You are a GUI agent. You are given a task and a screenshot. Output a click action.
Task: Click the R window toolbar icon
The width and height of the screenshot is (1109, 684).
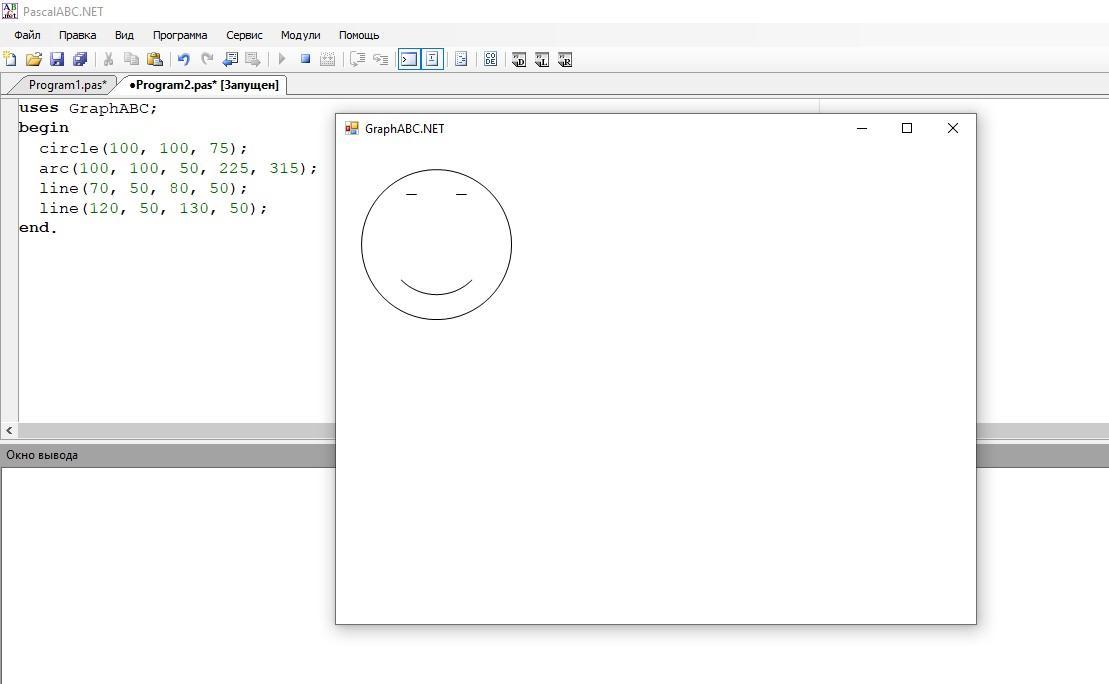coord(565,60)
